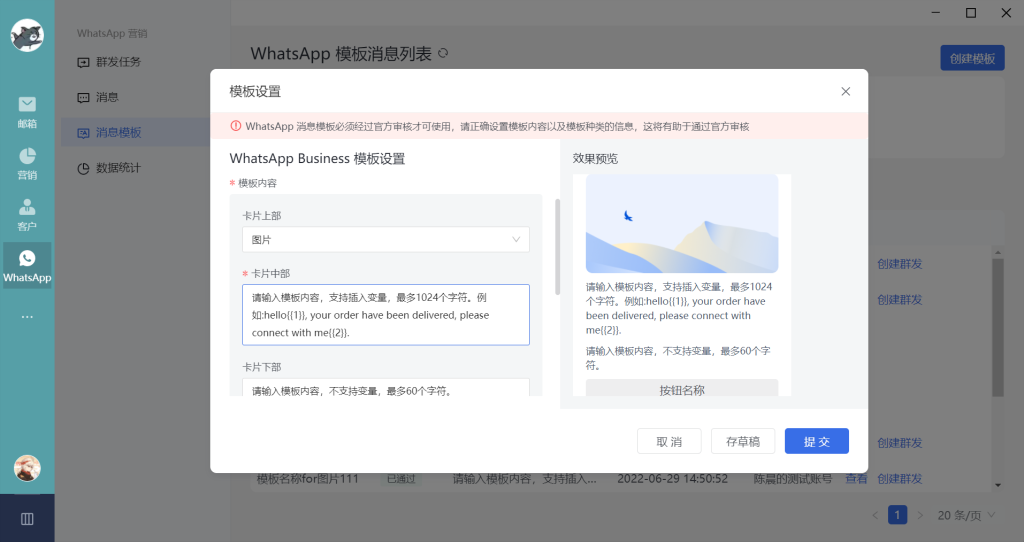The width and height of the screenshot is (1024, 542).
Task: Click the collapse sidebar icon at bottom left
Action: point(27,518)
